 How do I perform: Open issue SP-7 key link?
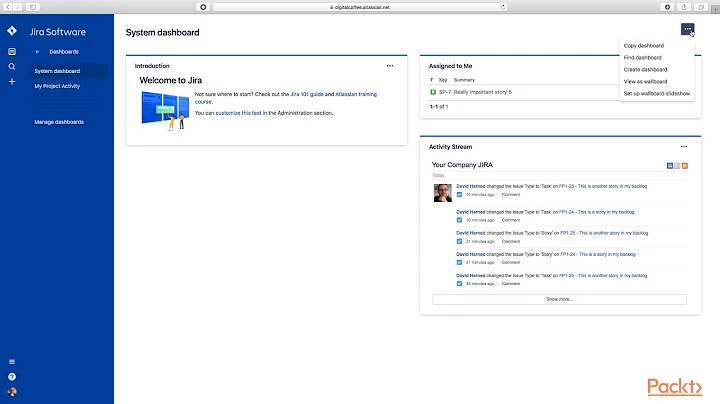coord(445,92)
